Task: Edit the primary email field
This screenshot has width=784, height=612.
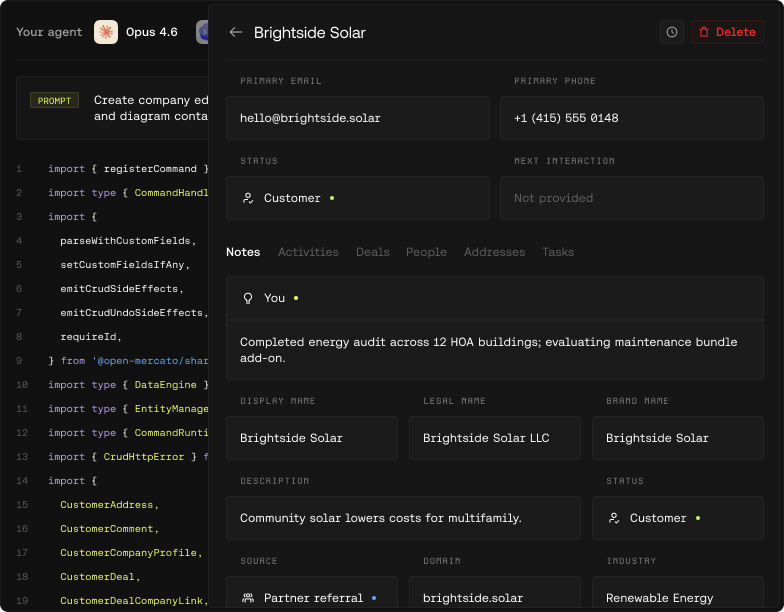Action: pyautogui.click(x=358, y=118)
